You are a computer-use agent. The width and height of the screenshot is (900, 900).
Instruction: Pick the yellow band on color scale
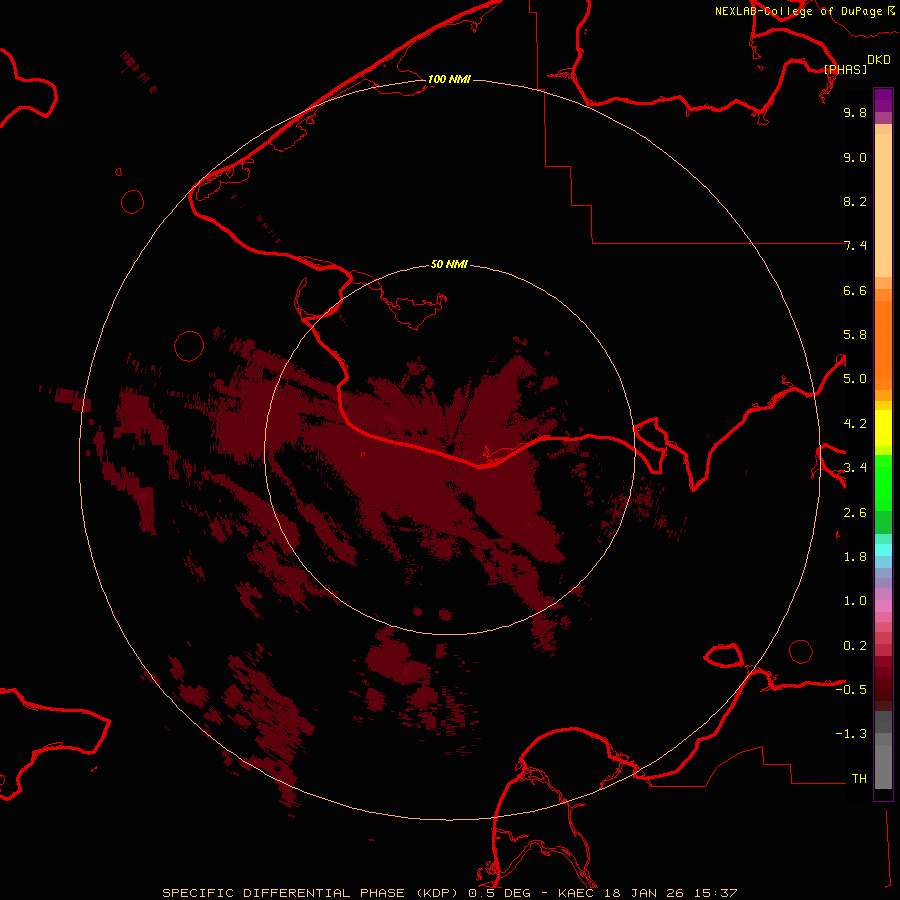tap(883, 428)
